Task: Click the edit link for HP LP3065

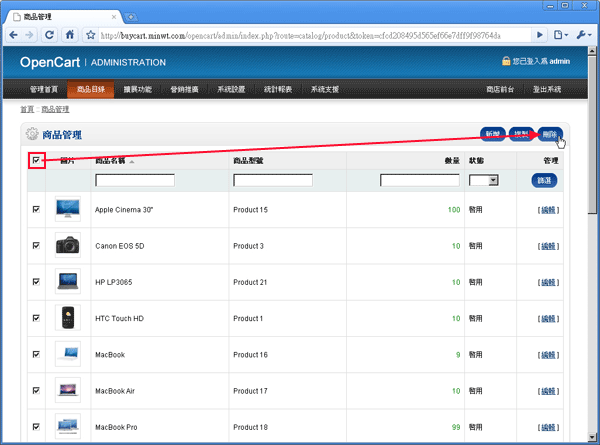Action: [548, 282]
